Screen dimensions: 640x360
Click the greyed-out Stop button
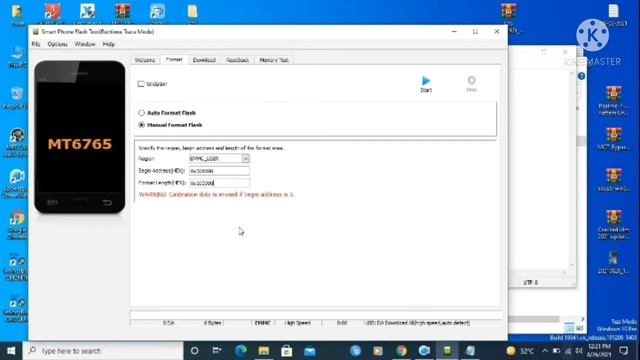471,84
